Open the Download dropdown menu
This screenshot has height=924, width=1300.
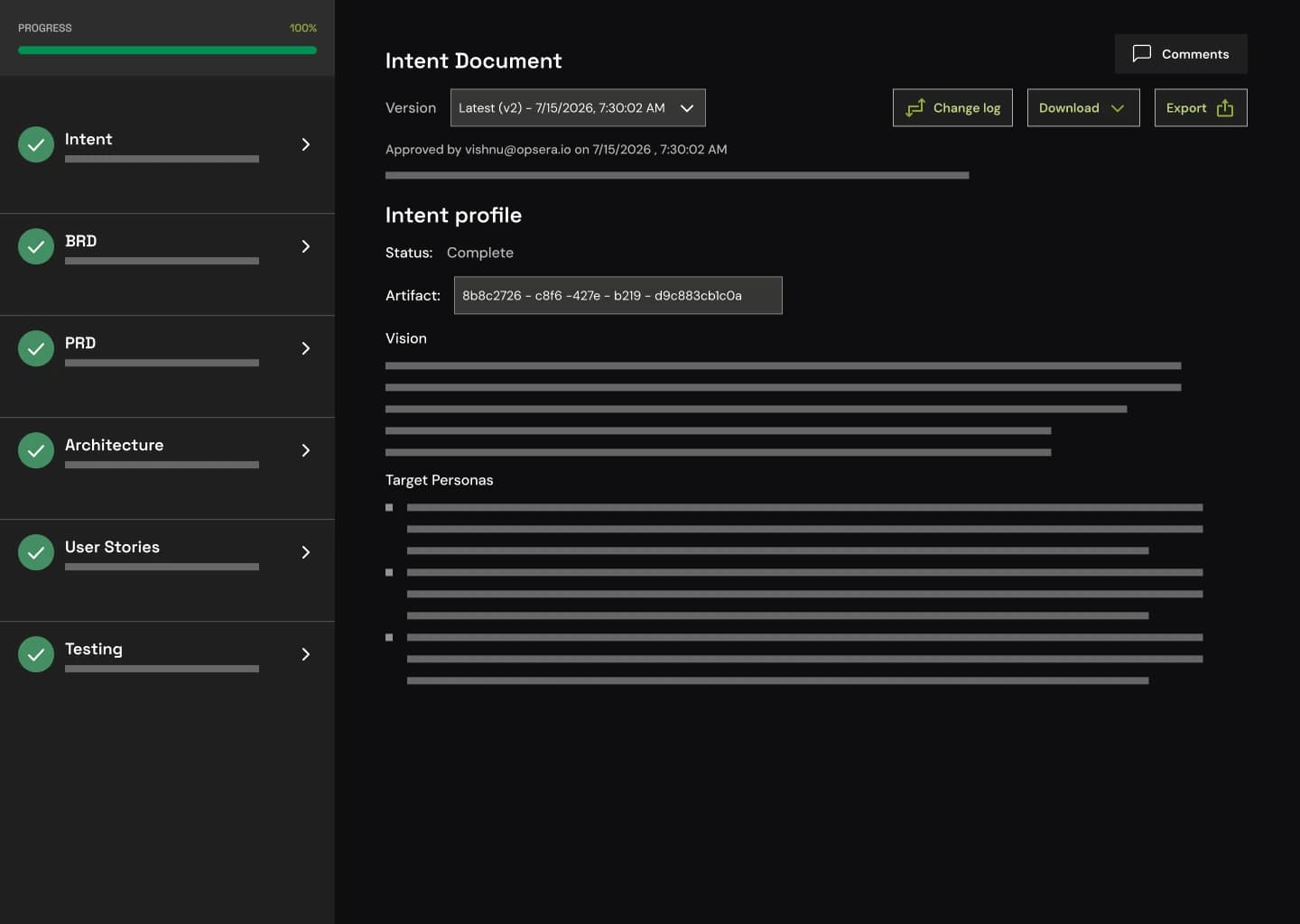pyautogui.click(x=1083, y=107)
